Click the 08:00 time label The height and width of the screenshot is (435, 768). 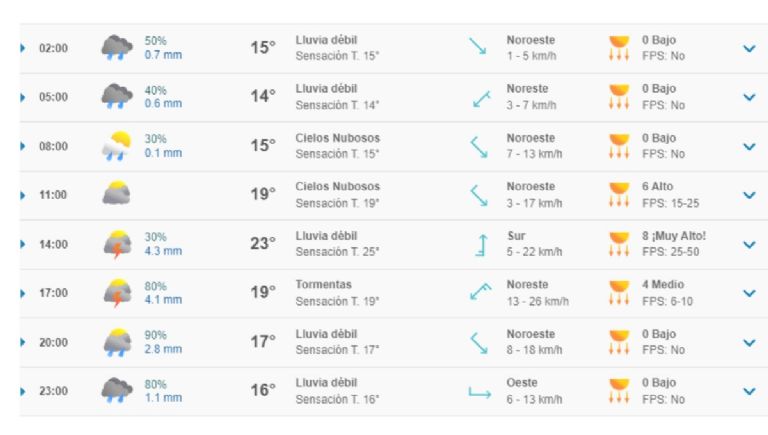[x=53, y=146]
